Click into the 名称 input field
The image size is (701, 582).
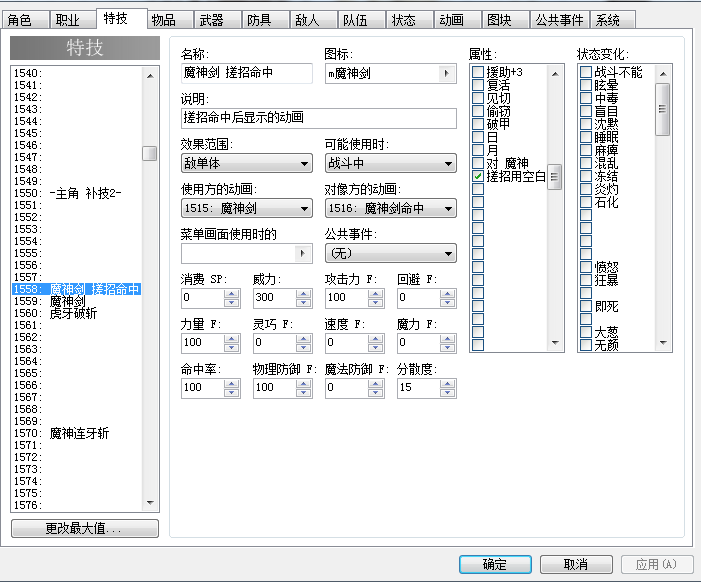247,73
